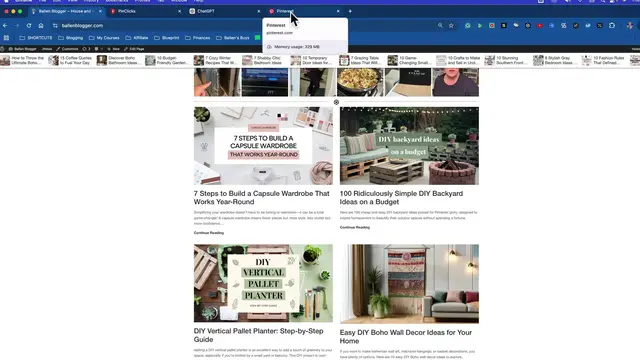Open '10 Crafts to Make and Sell' post
Image resolution: width=640 pixels, height=360 pixels.
458,60
